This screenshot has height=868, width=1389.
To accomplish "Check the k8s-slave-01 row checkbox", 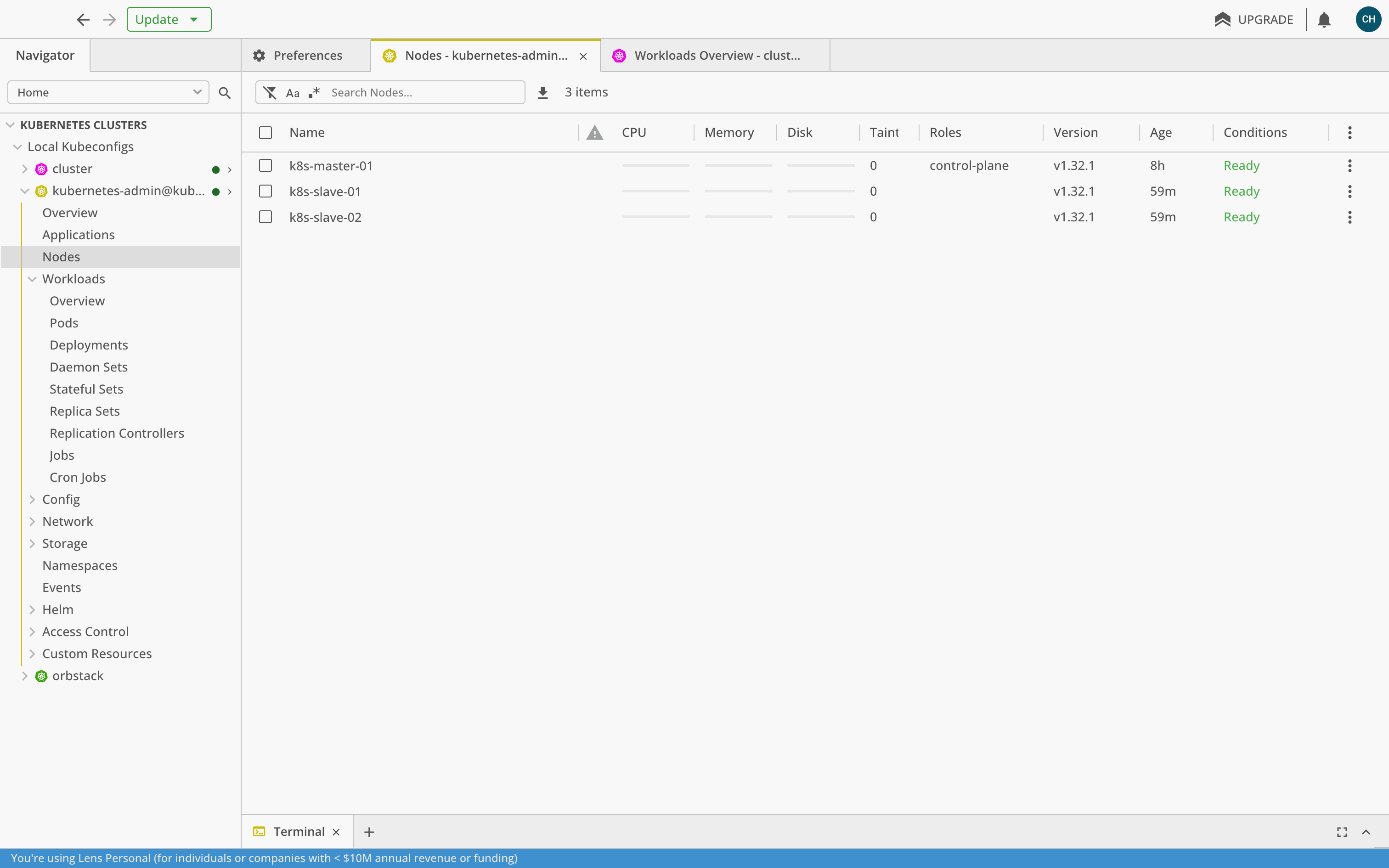I will 265,191.
